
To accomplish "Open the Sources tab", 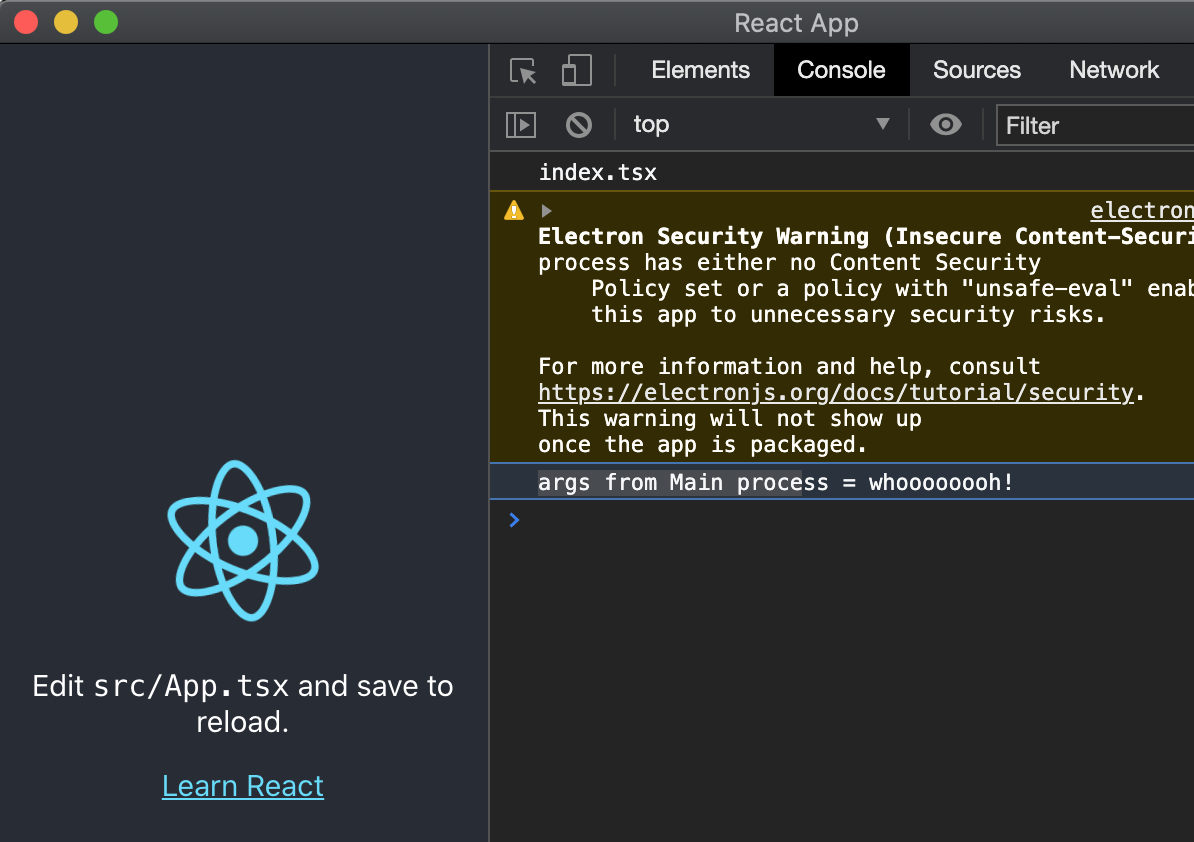I will pyautogui.click(x=976, y=70).
